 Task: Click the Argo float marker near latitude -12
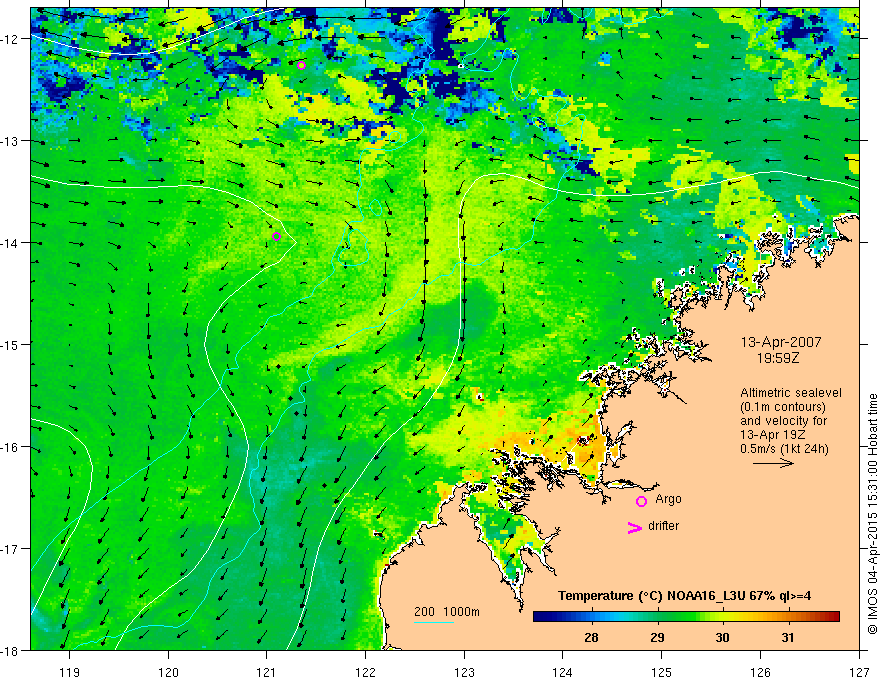301,66
